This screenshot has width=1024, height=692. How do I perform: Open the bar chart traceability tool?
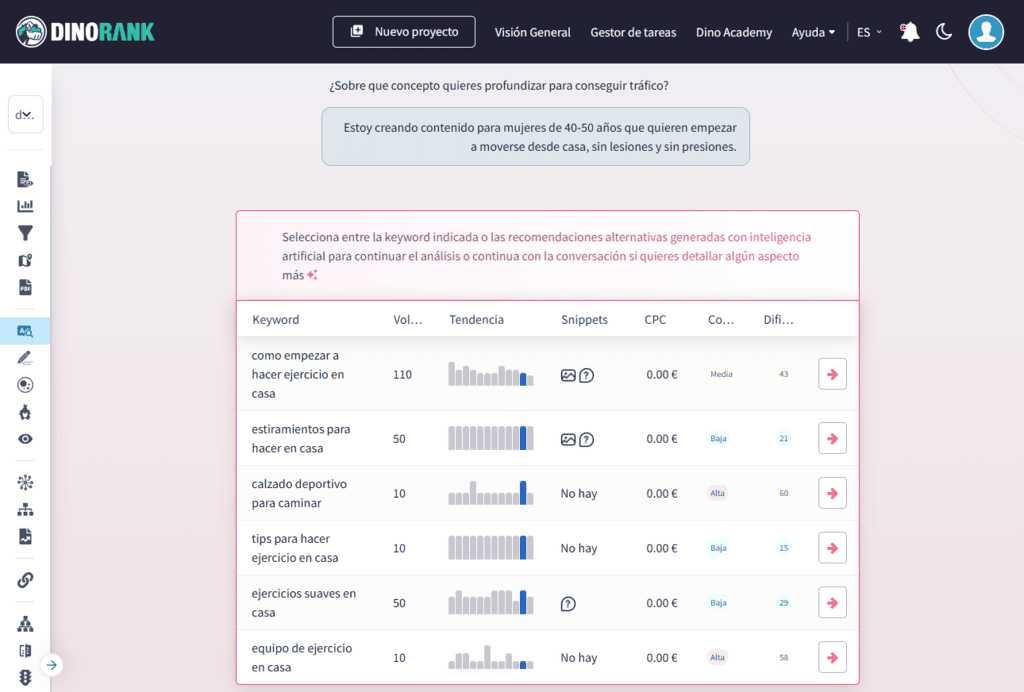tap(25, 206)
